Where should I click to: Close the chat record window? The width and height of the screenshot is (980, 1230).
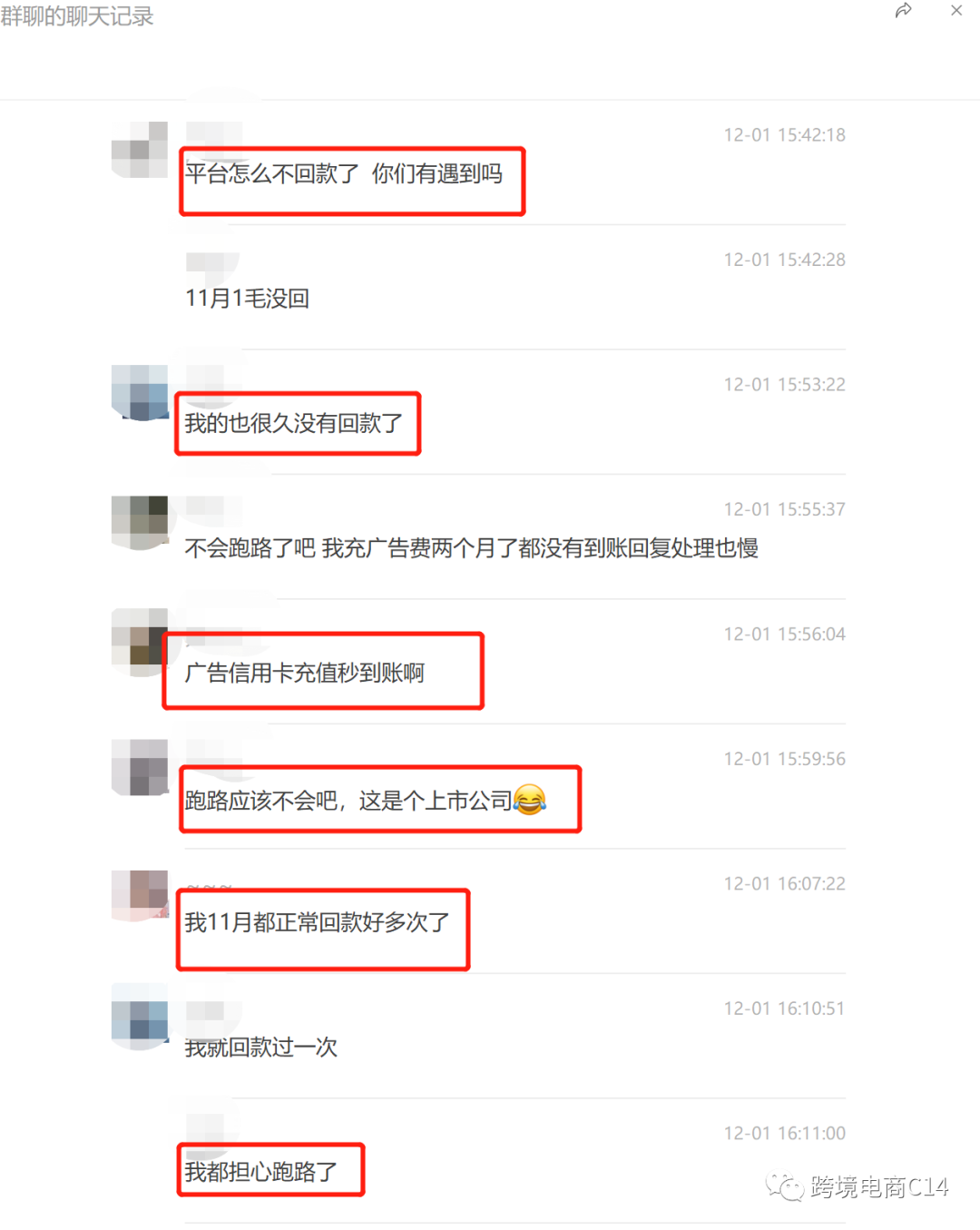(956, 11)
